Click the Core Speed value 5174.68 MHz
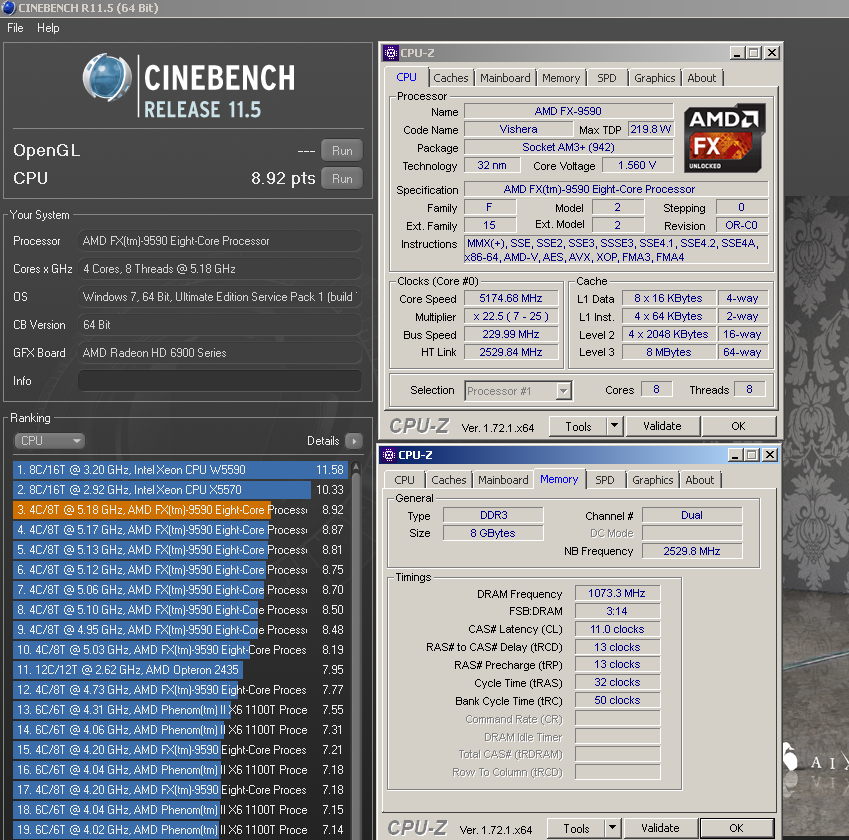The image size is (849, 840). pos(511,298)
